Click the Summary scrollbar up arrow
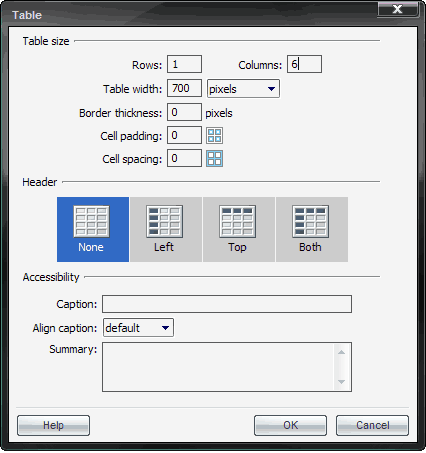Screen dimensions: 426x453 pos(341,352)
